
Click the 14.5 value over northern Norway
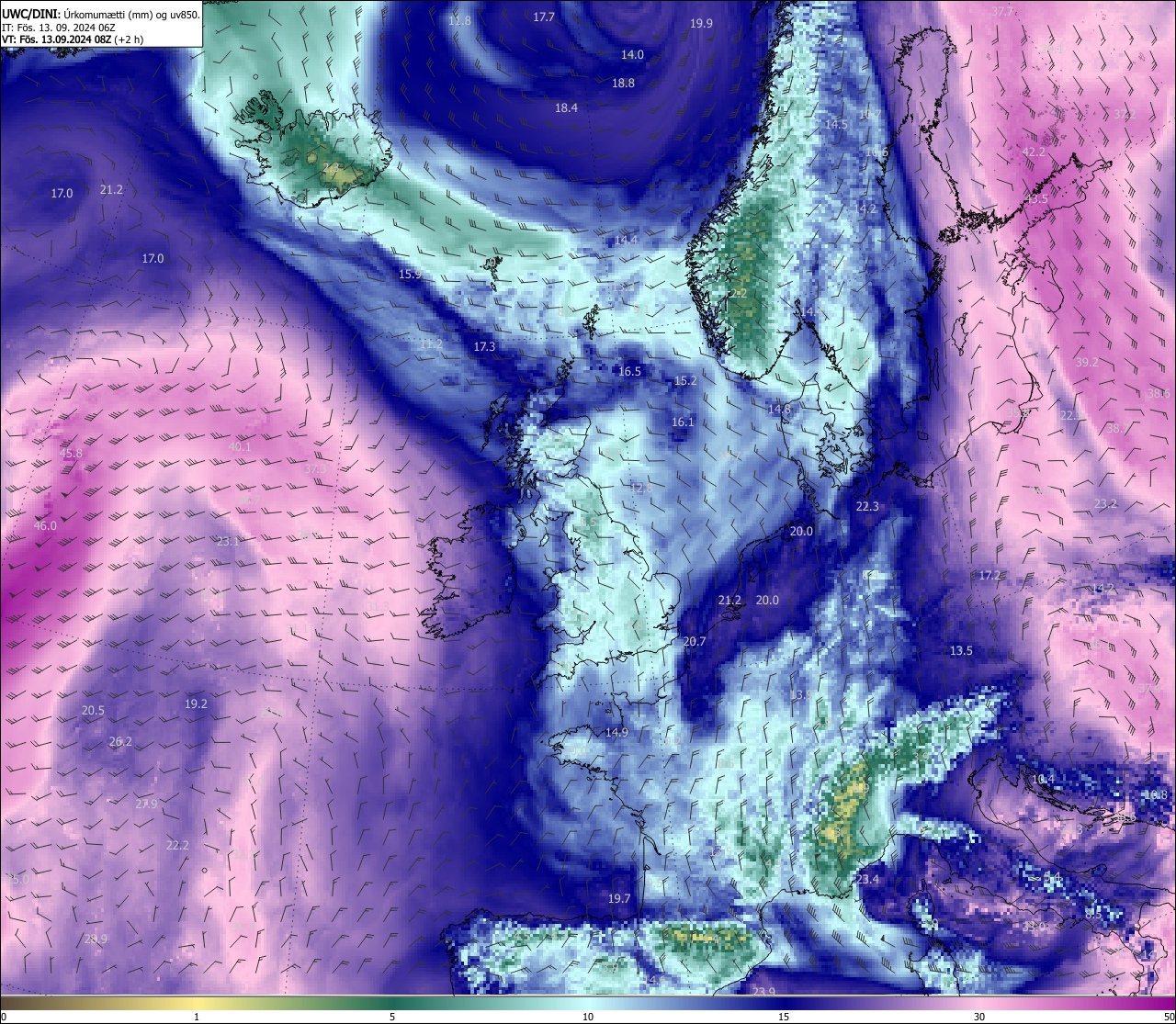(x=836, y=125)
